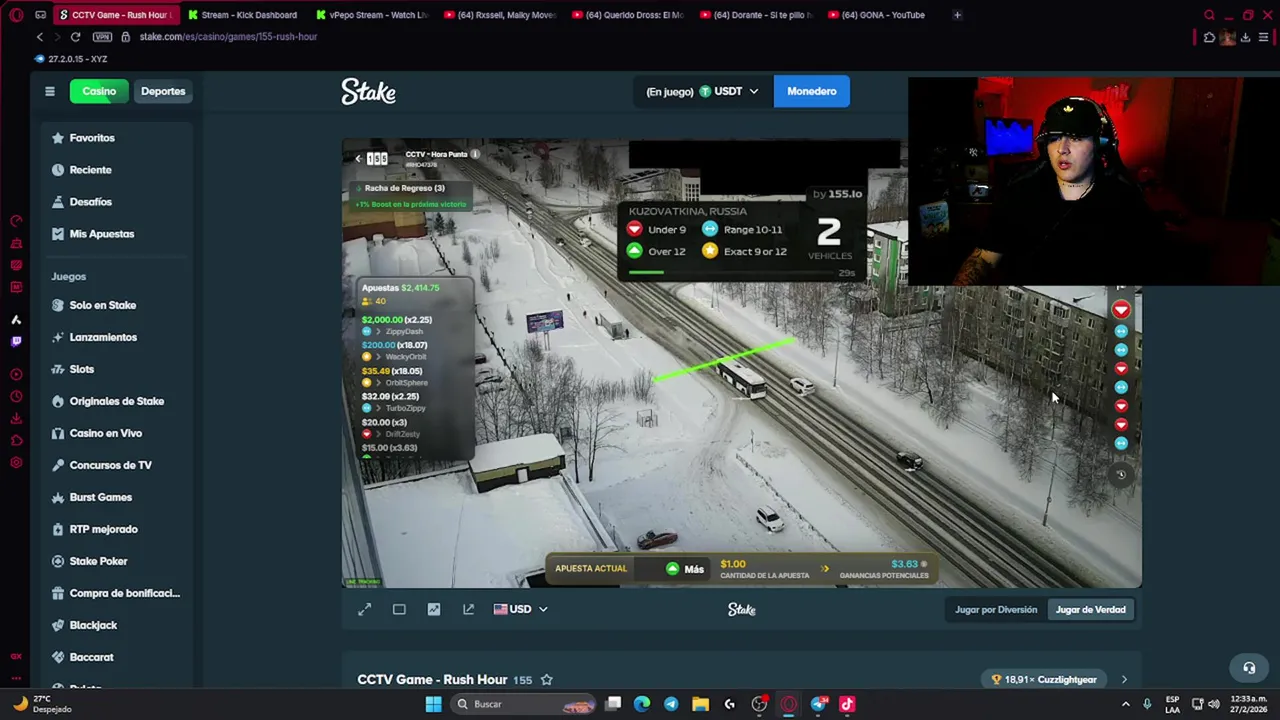
Task: Click the game back arrow near 155 logo
Action: coord(358,158)
